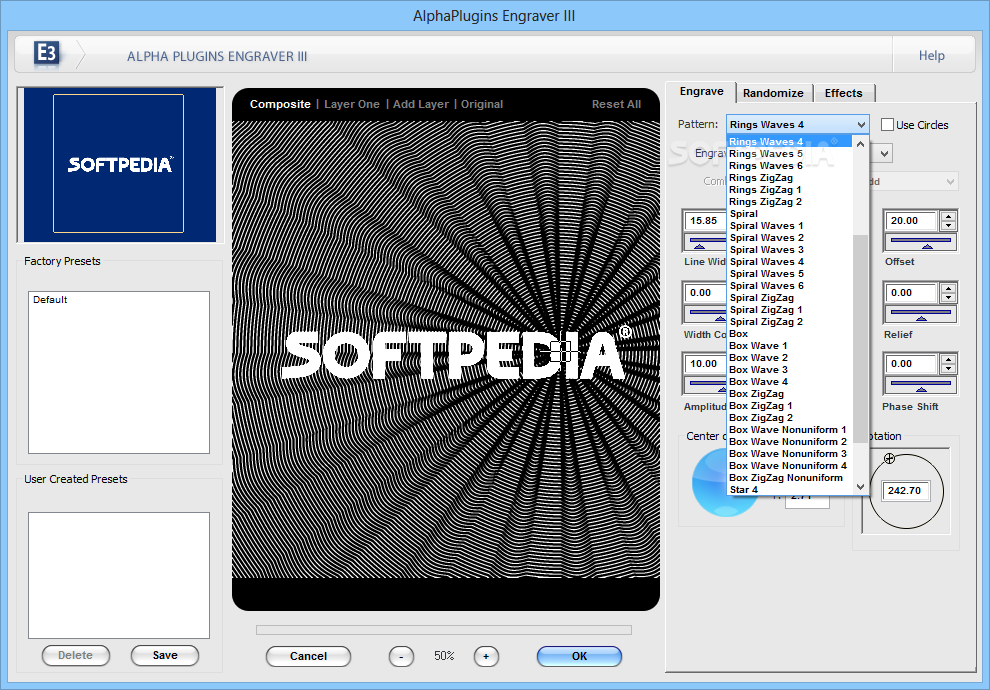This screenshot has height=690, width=990.
Task: Click the center crosshair marker in preview
Action: coord(560,351)
